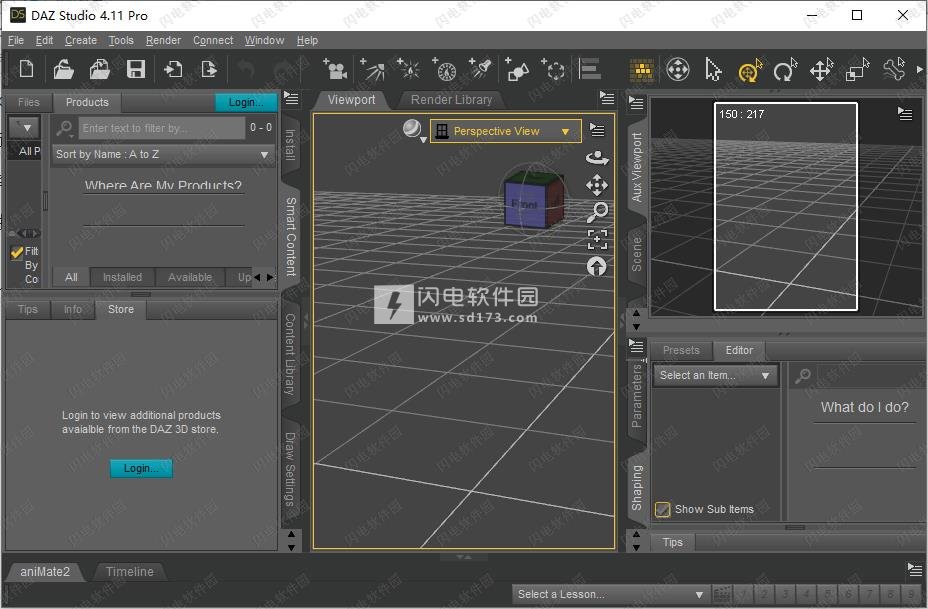This screenshot has height=609, width=928.
Task: Open the Window menu
Action: coord(265,40)
